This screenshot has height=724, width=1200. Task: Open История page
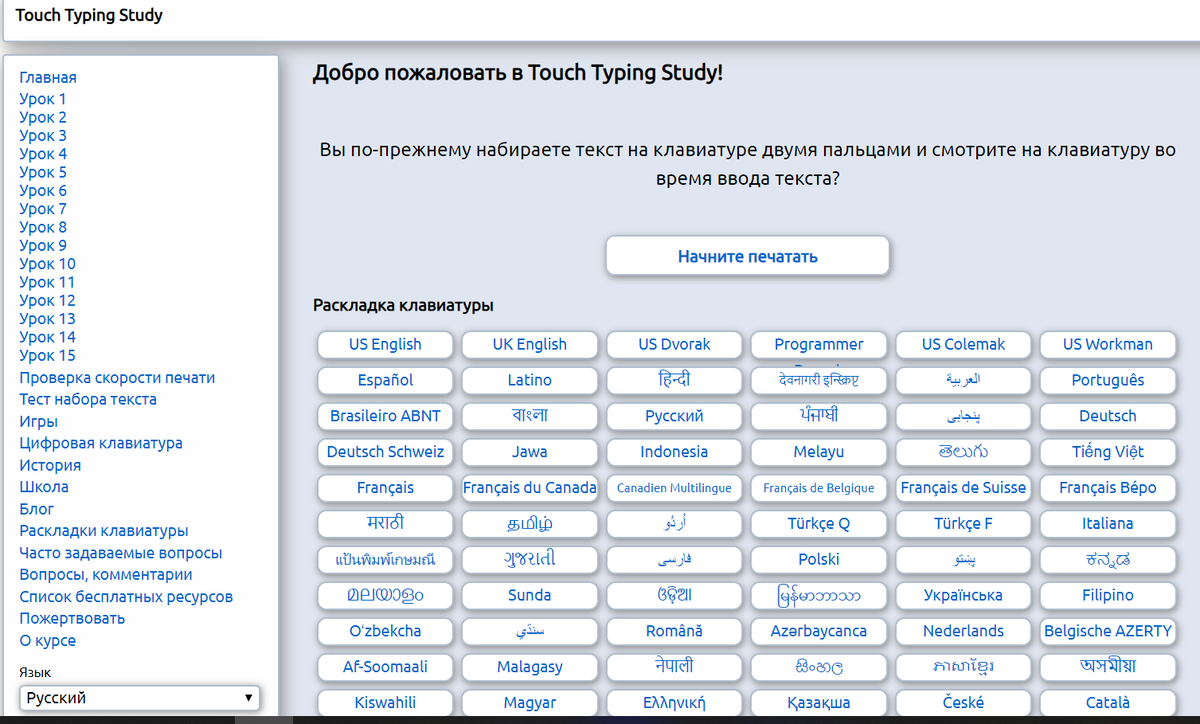[x=50, y=465]
